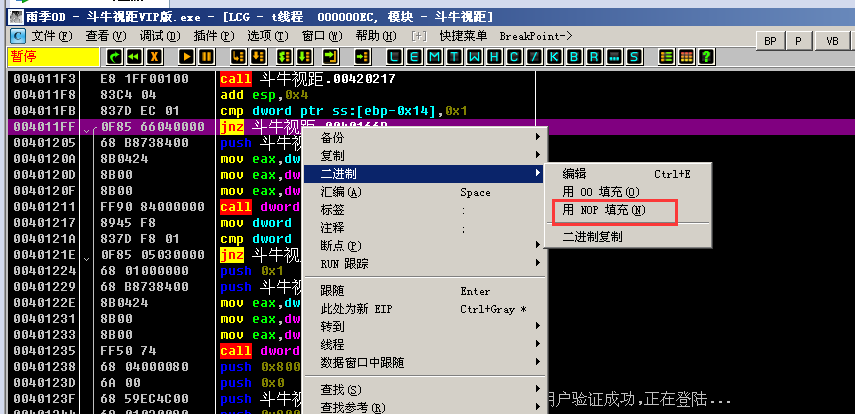Viewport: 855px width, 414px height.
Task: Expand the 查找(S) submenu
Action: [x=424, y=389]
